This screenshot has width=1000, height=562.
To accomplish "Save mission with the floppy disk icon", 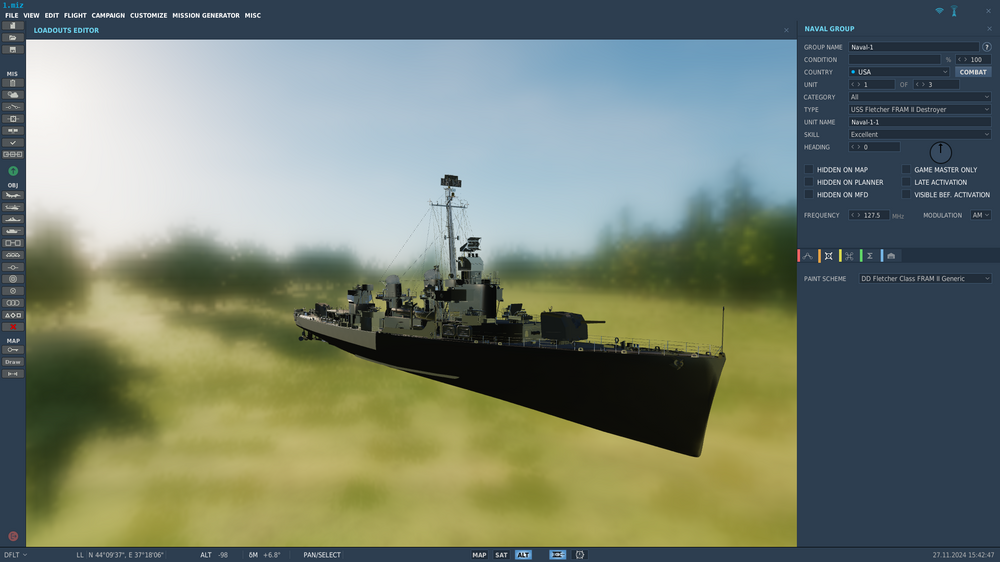I will point(13,50).
